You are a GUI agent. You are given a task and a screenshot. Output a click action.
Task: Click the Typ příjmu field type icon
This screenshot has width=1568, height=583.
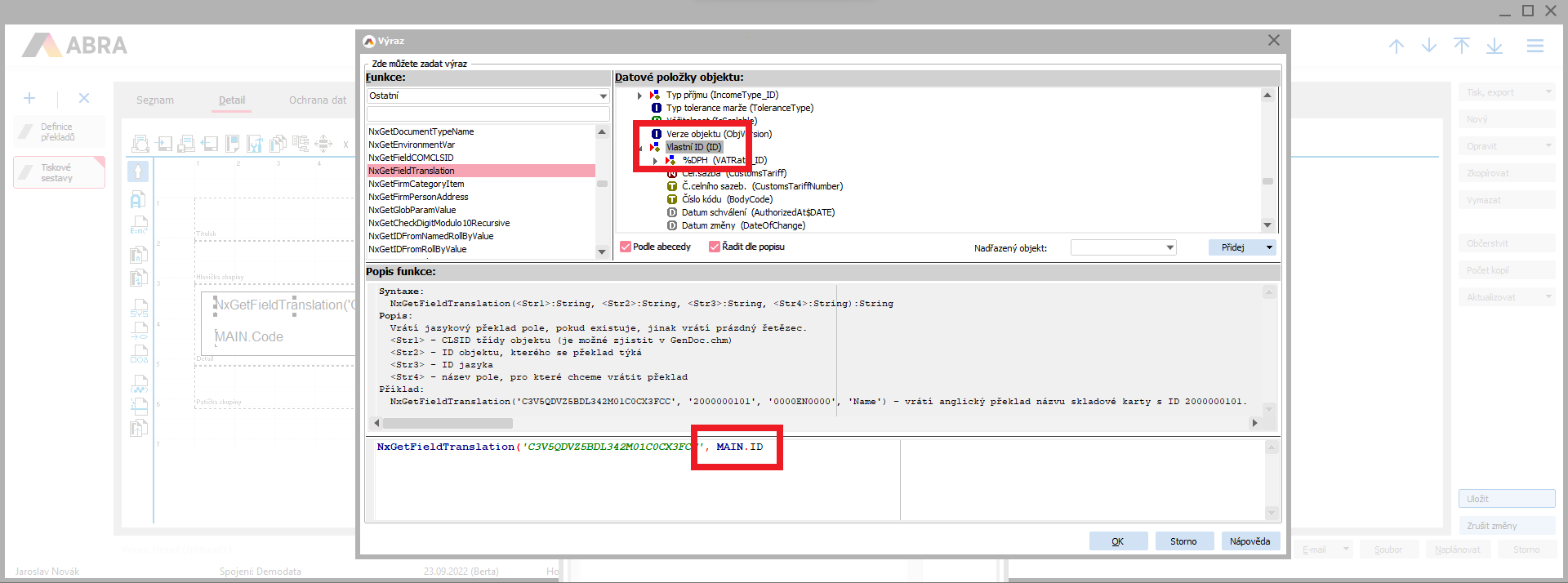pos(655,95)
